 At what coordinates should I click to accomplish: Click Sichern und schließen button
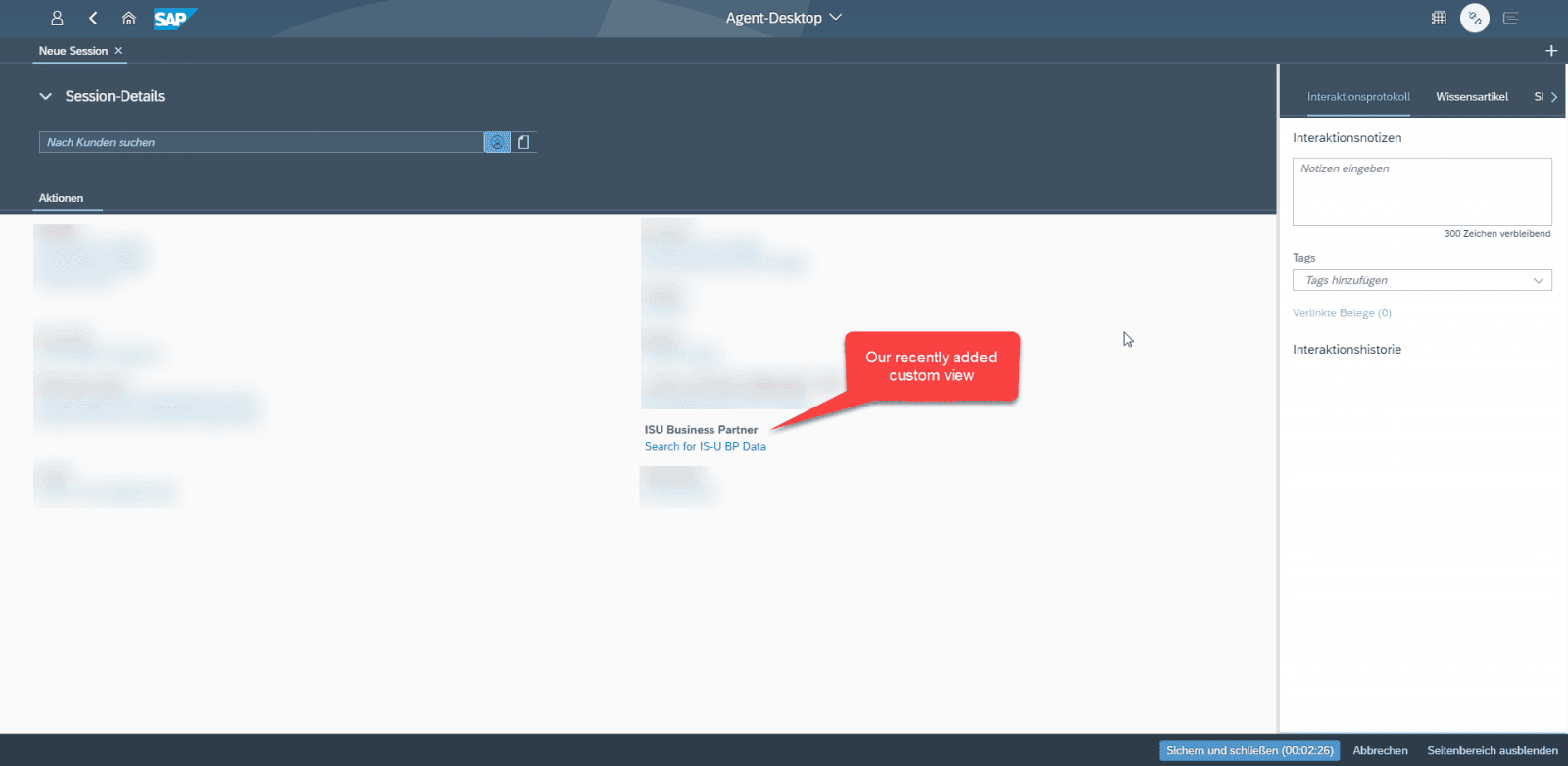pyautogui.click(x=1249, y=750)
